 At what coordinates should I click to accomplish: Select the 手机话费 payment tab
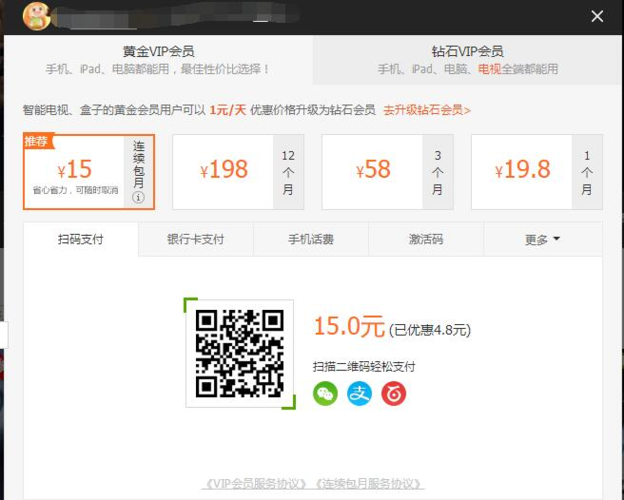311,240
